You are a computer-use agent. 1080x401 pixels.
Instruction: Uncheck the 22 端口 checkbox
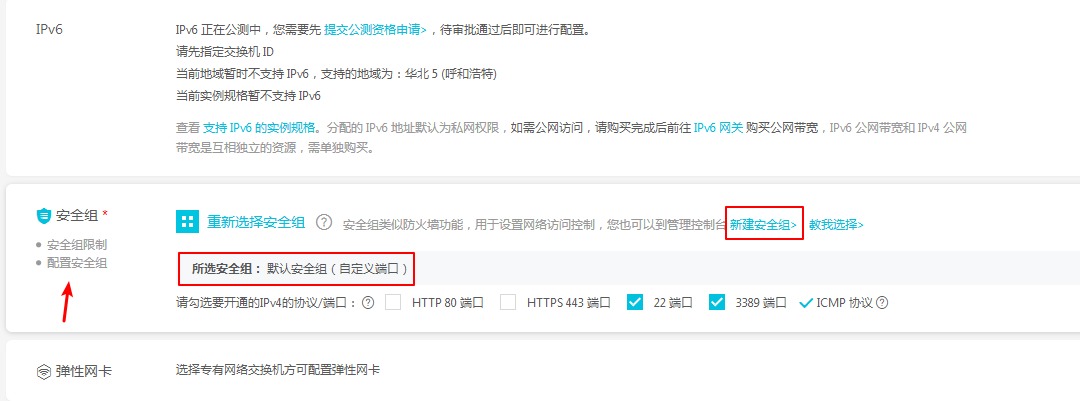point(635,302)
